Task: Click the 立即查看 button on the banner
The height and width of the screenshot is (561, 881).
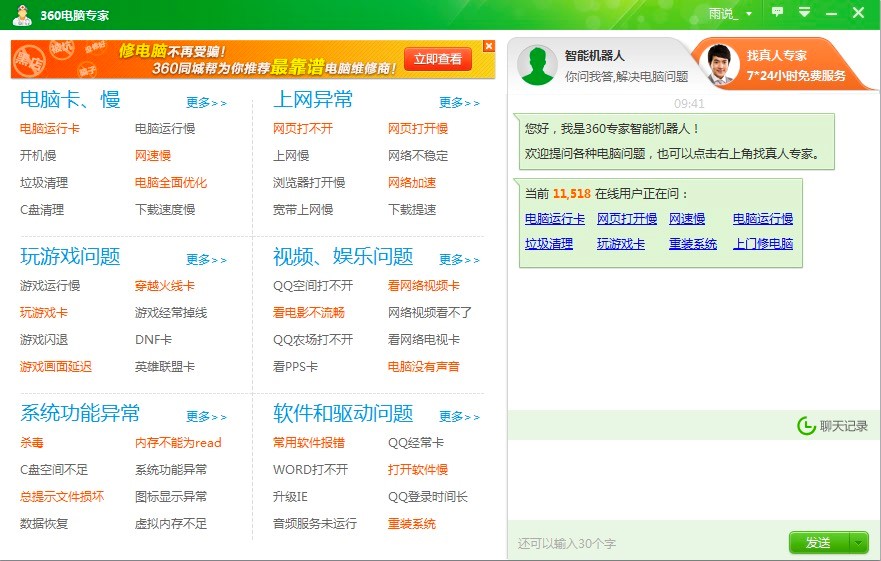Action: (x=438, y=59)
